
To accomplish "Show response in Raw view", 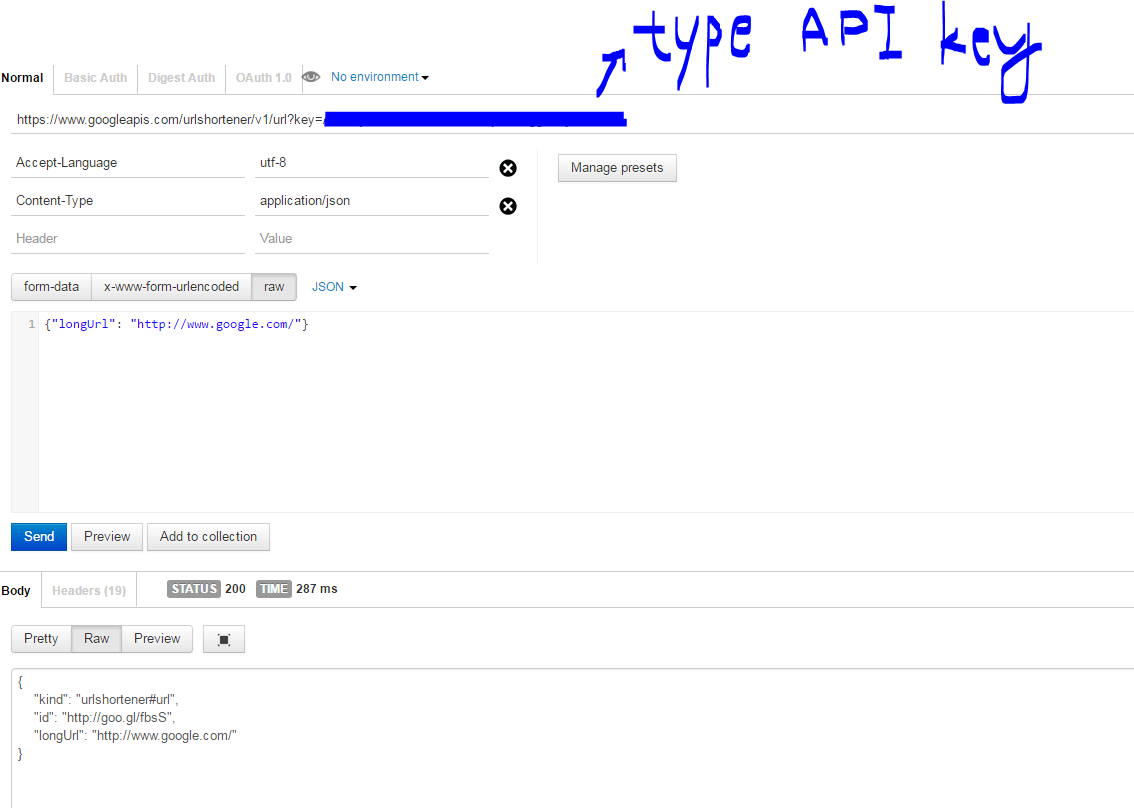I will (97, 639).
